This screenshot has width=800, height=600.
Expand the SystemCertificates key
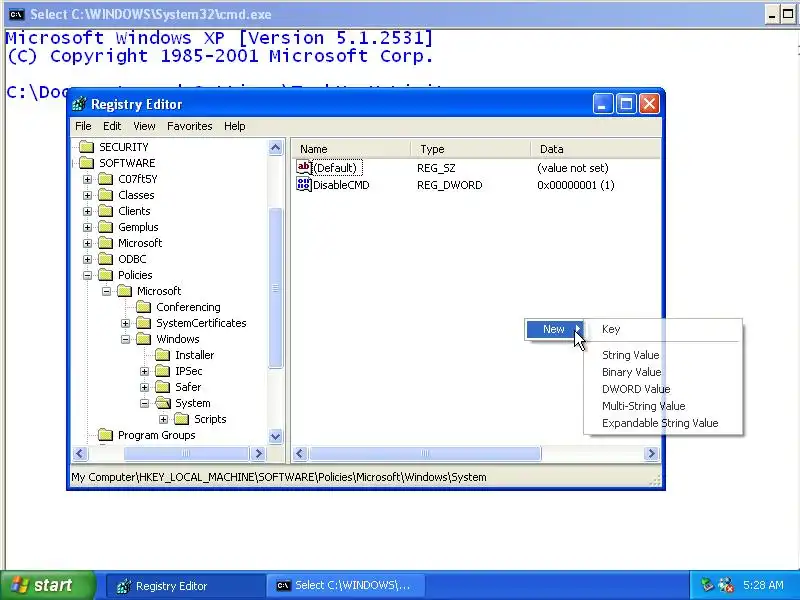pyautogui.click(x=126, y=323)
